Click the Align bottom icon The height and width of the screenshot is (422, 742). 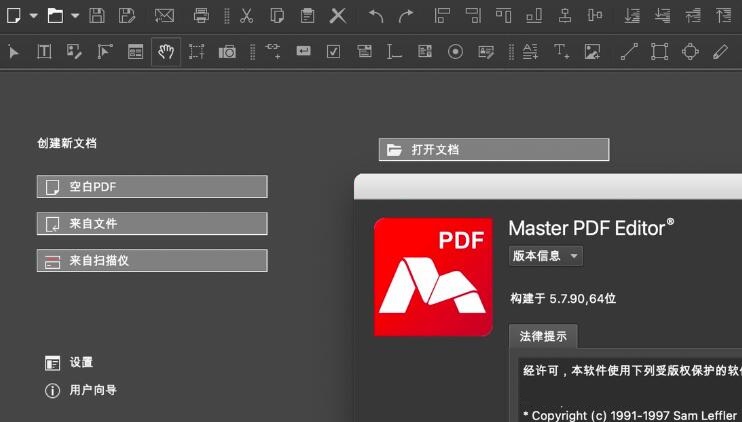point(534,16)
